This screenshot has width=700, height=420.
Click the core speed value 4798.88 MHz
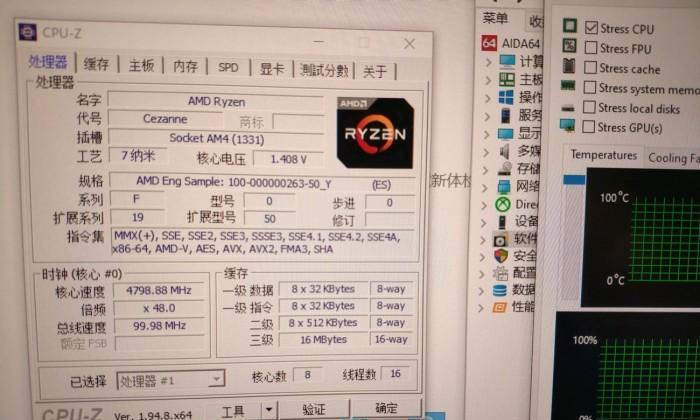(158, 291)
